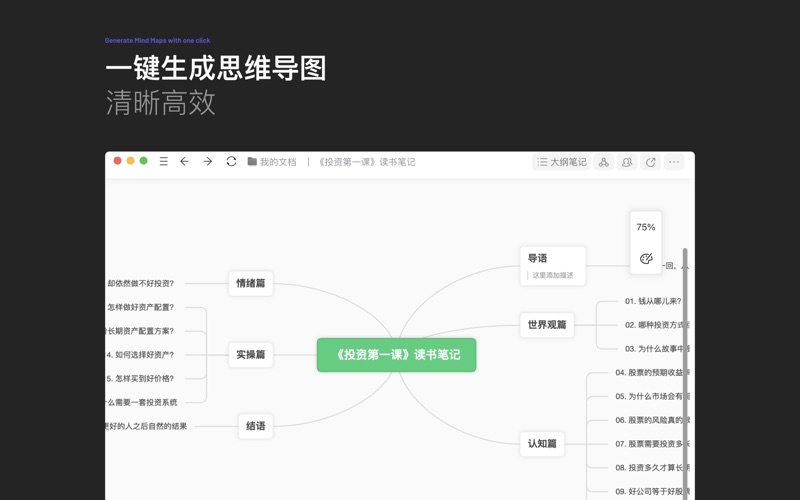This screenshot has height=500, width=800.
Task: Open the 75% zoom level control
Action: pyautogui.click(x=646, y=227)
